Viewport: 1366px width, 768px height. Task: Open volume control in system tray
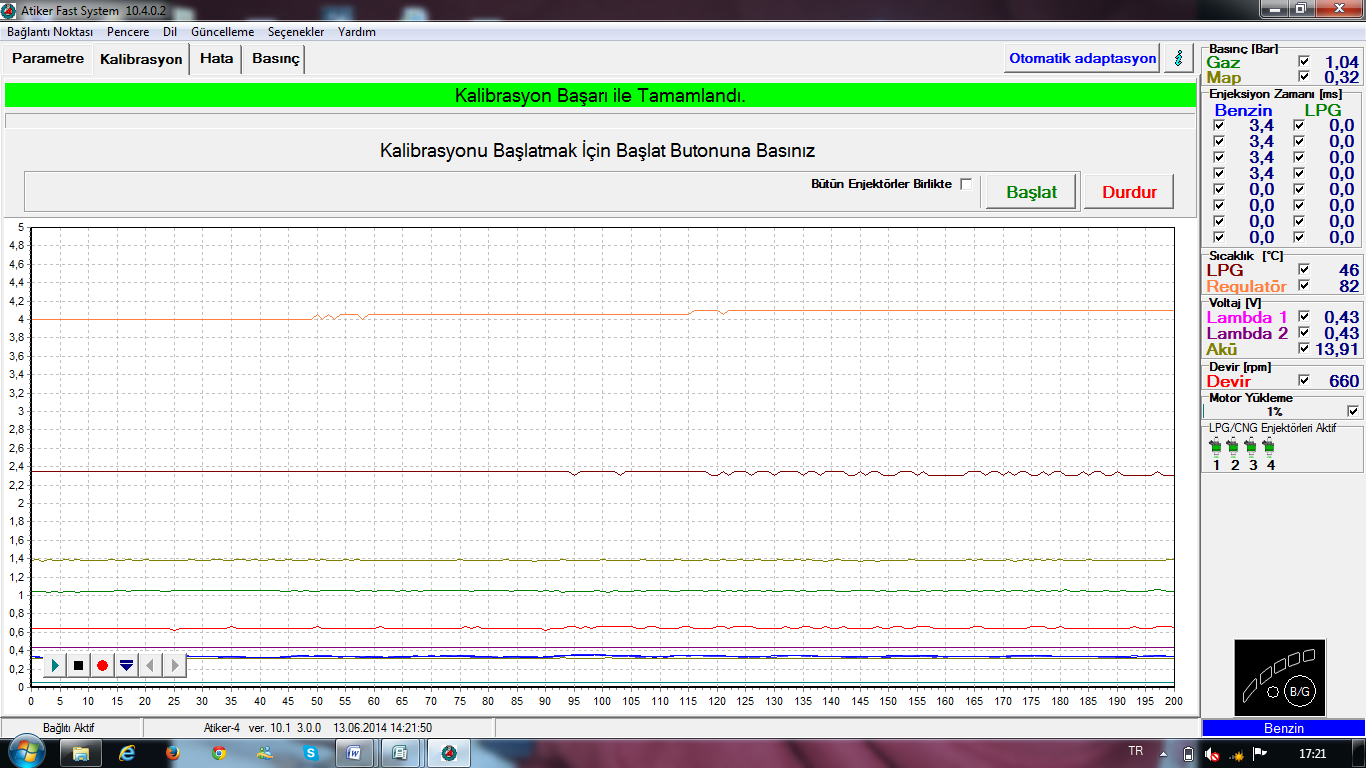pyautogui.click(x=1211, y=753)
